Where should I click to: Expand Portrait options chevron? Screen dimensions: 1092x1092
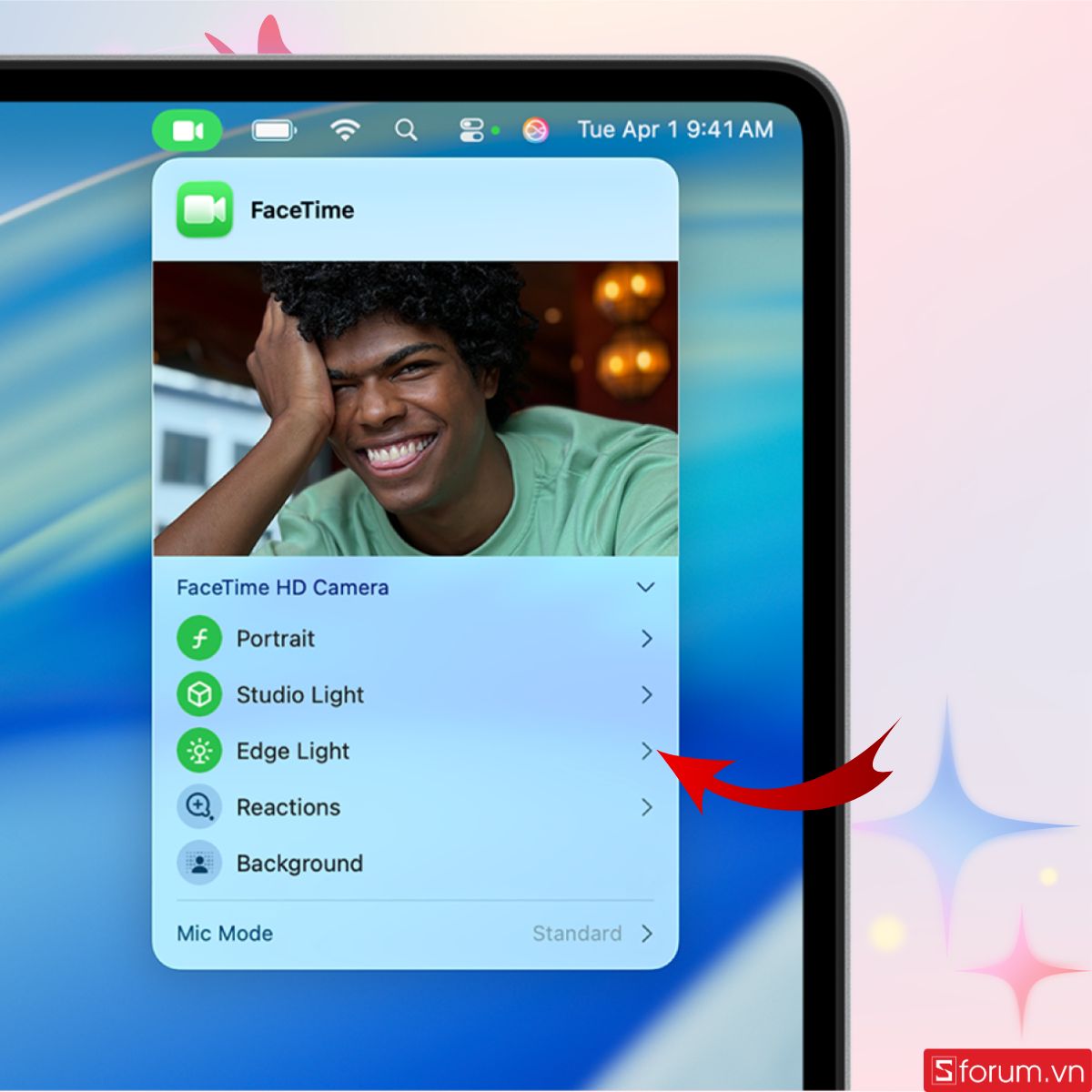coord(646,639)
